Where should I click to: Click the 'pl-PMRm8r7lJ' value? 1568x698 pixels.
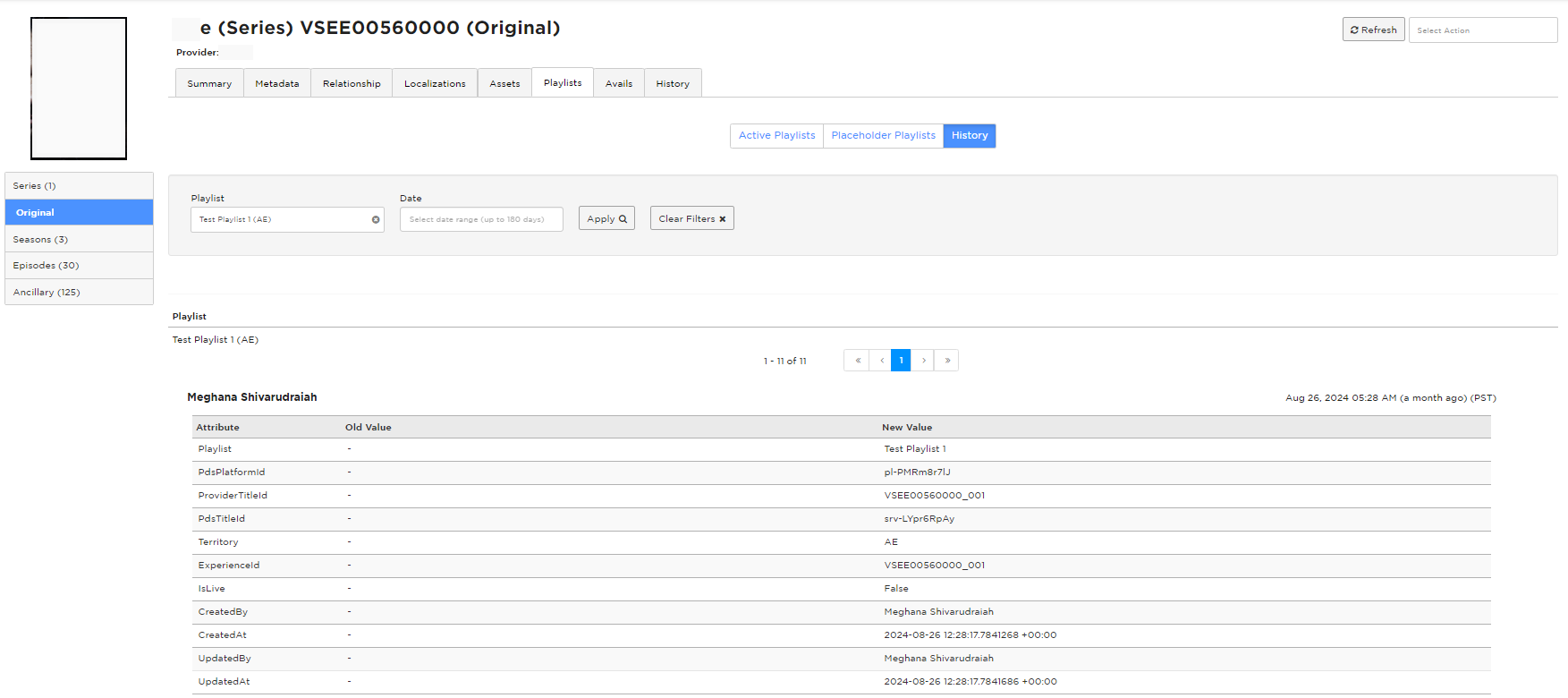917,472
